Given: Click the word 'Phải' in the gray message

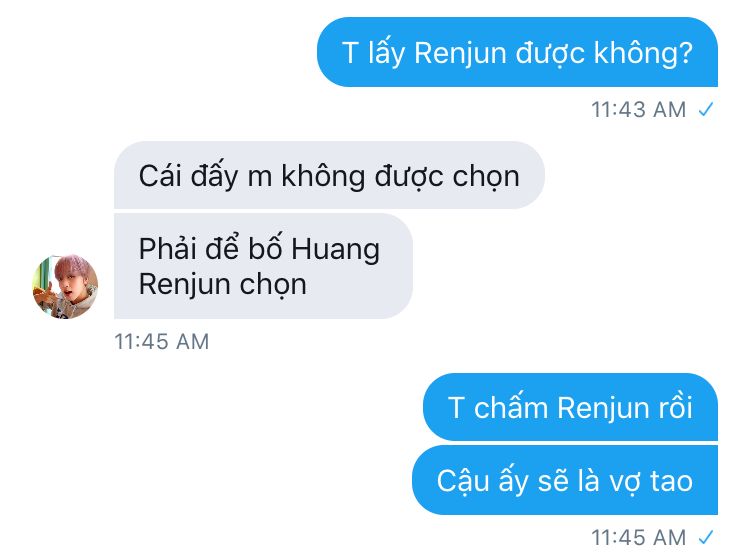Looking at the screenshot, I should pos(166,249).
